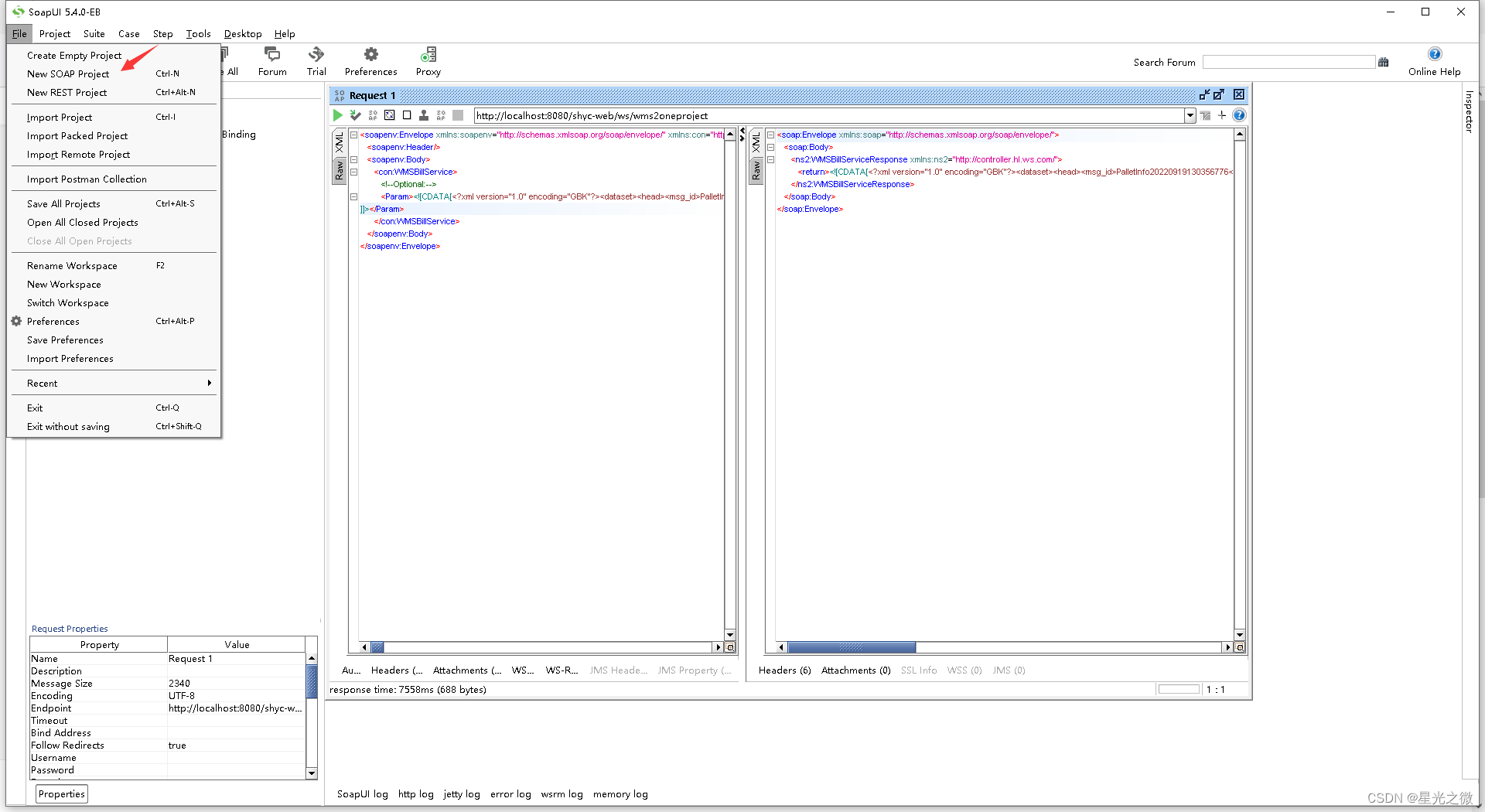Image resolution: width=1485 pixels, height=812 pixels.
Task: Click the Follow Redirects value true
Action: [x=236, y=745]
